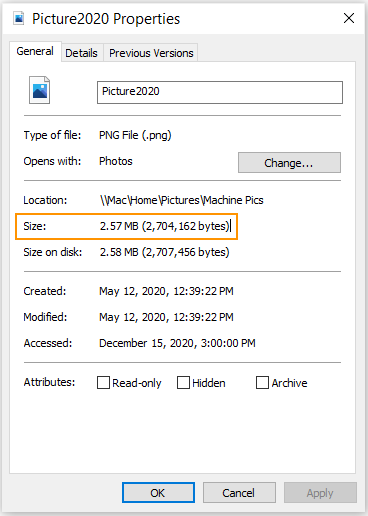Select the General tab

click(35, 51)
